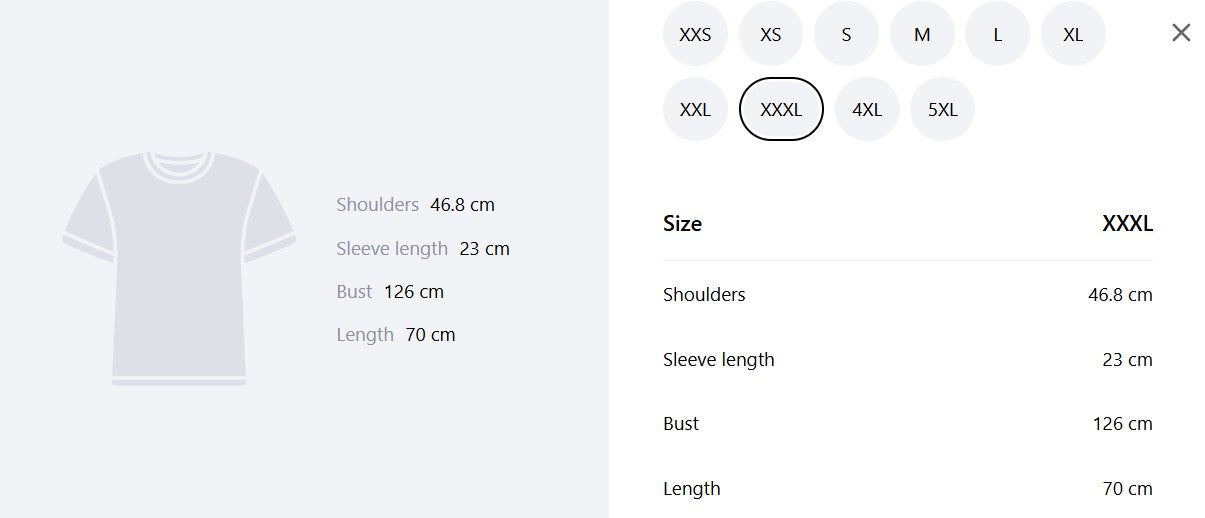Select the L size option
This screenshot has height=518, width=1205.
click(x=997, y=34)
